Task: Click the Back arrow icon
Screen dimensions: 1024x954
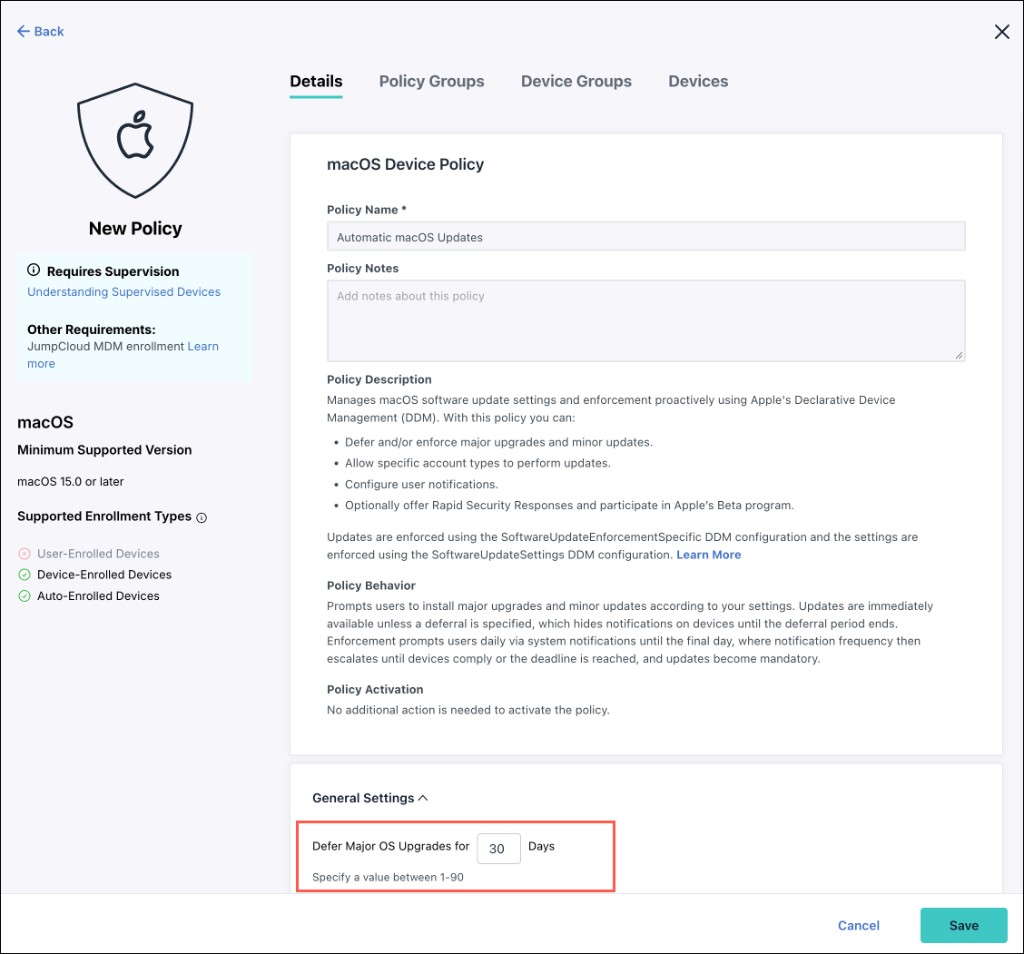Action: tap(24, 31)
